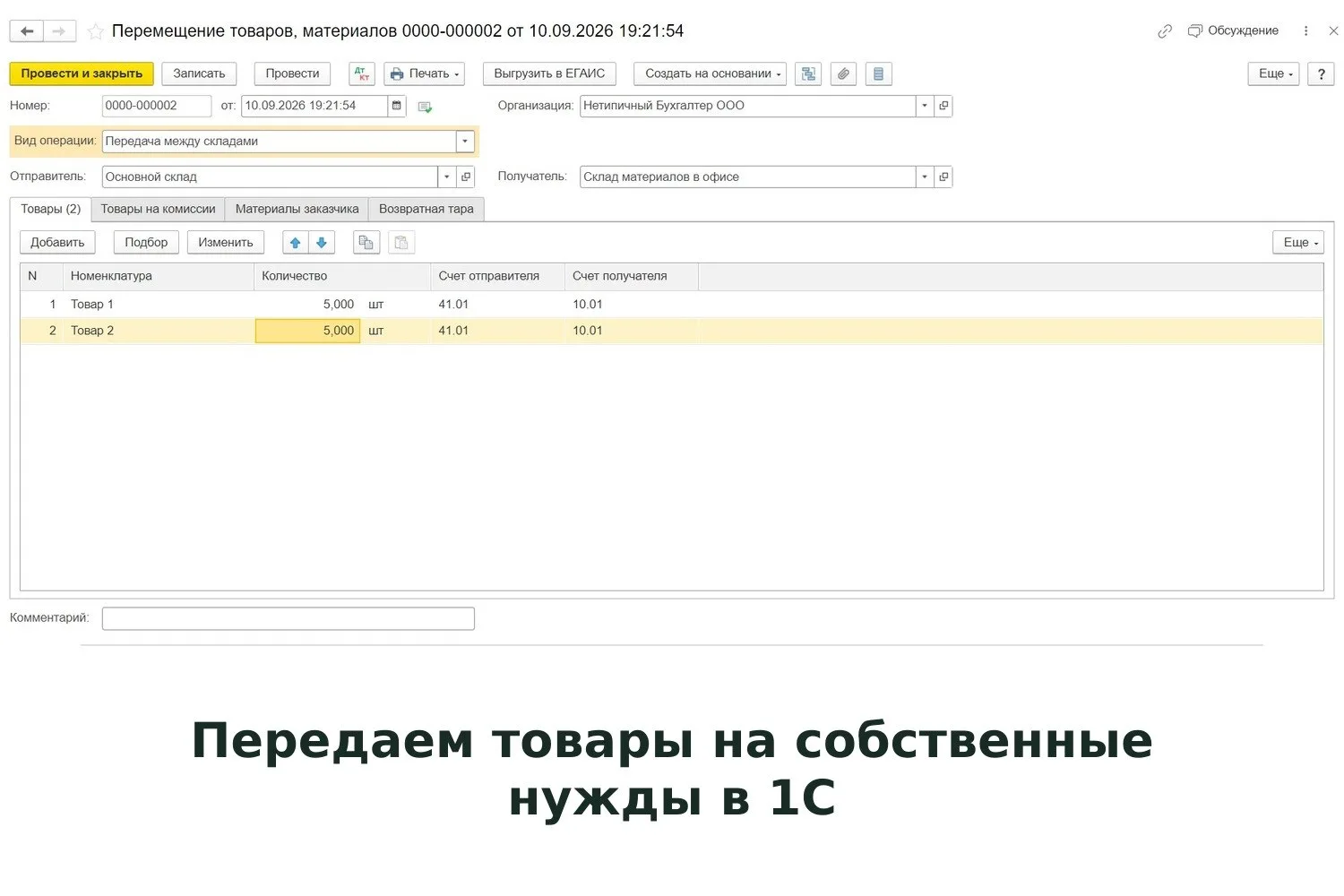Copy selected rows icon in table toolbar
Viewport: 1344px width, 896px height.
tap(366, 243)
